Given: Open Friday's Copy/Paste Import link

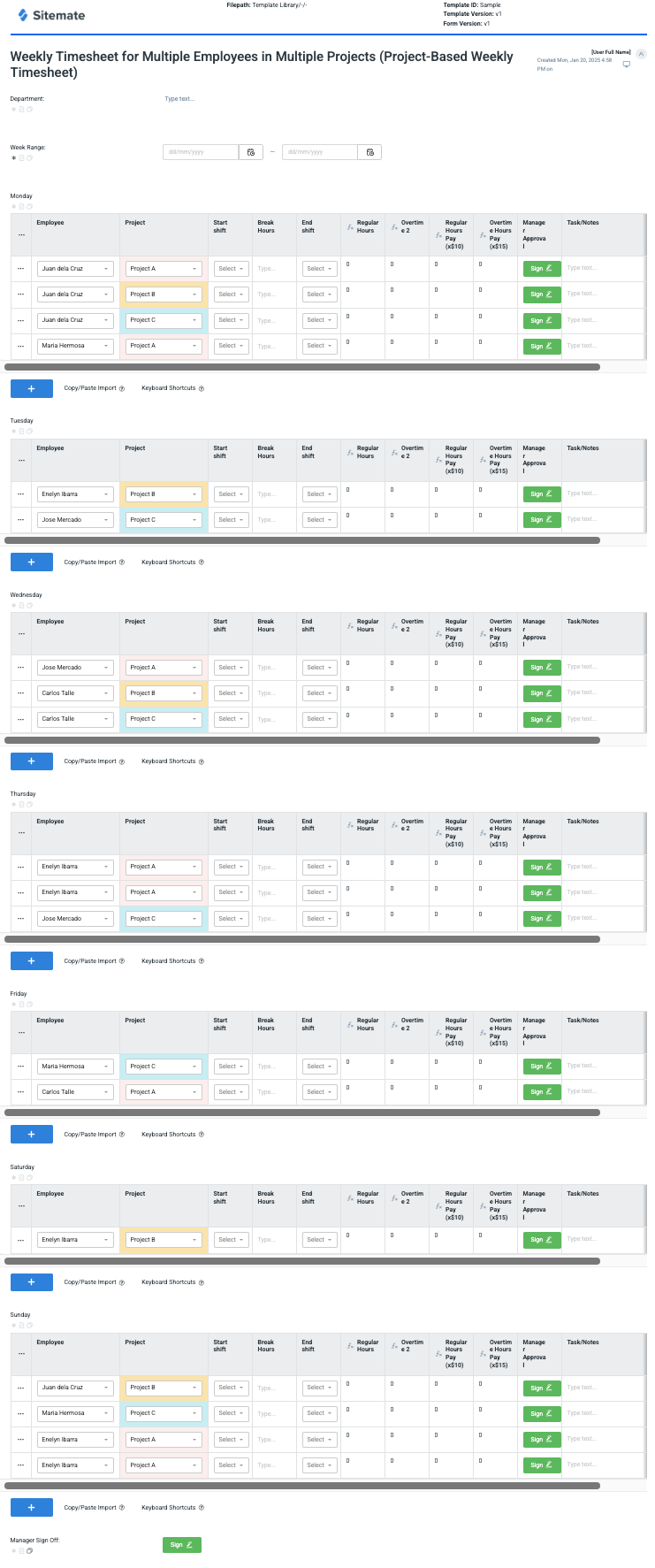Looking at the screenshot, I should 90,1135.
